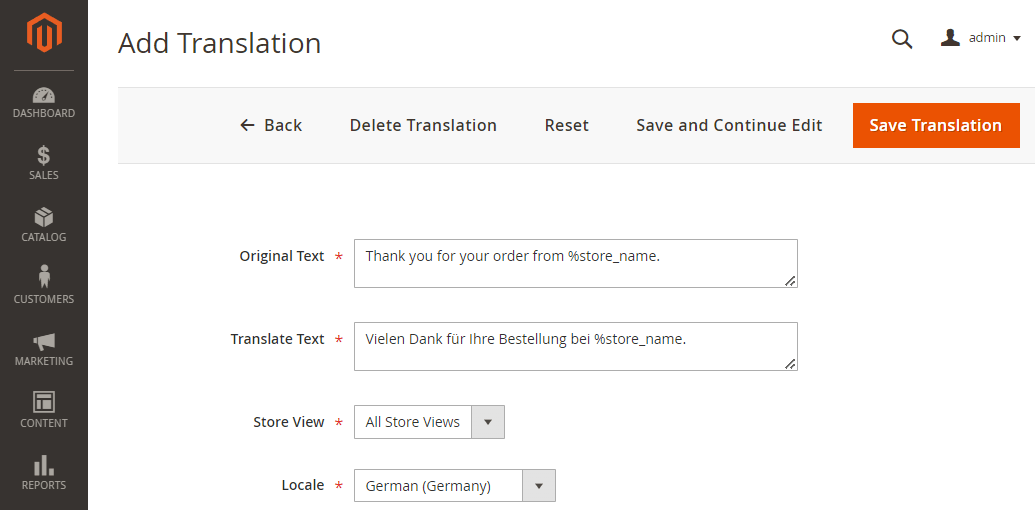The width and height of the screenshot is (1035, 510).
Task: Open the CONTENT menu label
Action: pos(44,424)
